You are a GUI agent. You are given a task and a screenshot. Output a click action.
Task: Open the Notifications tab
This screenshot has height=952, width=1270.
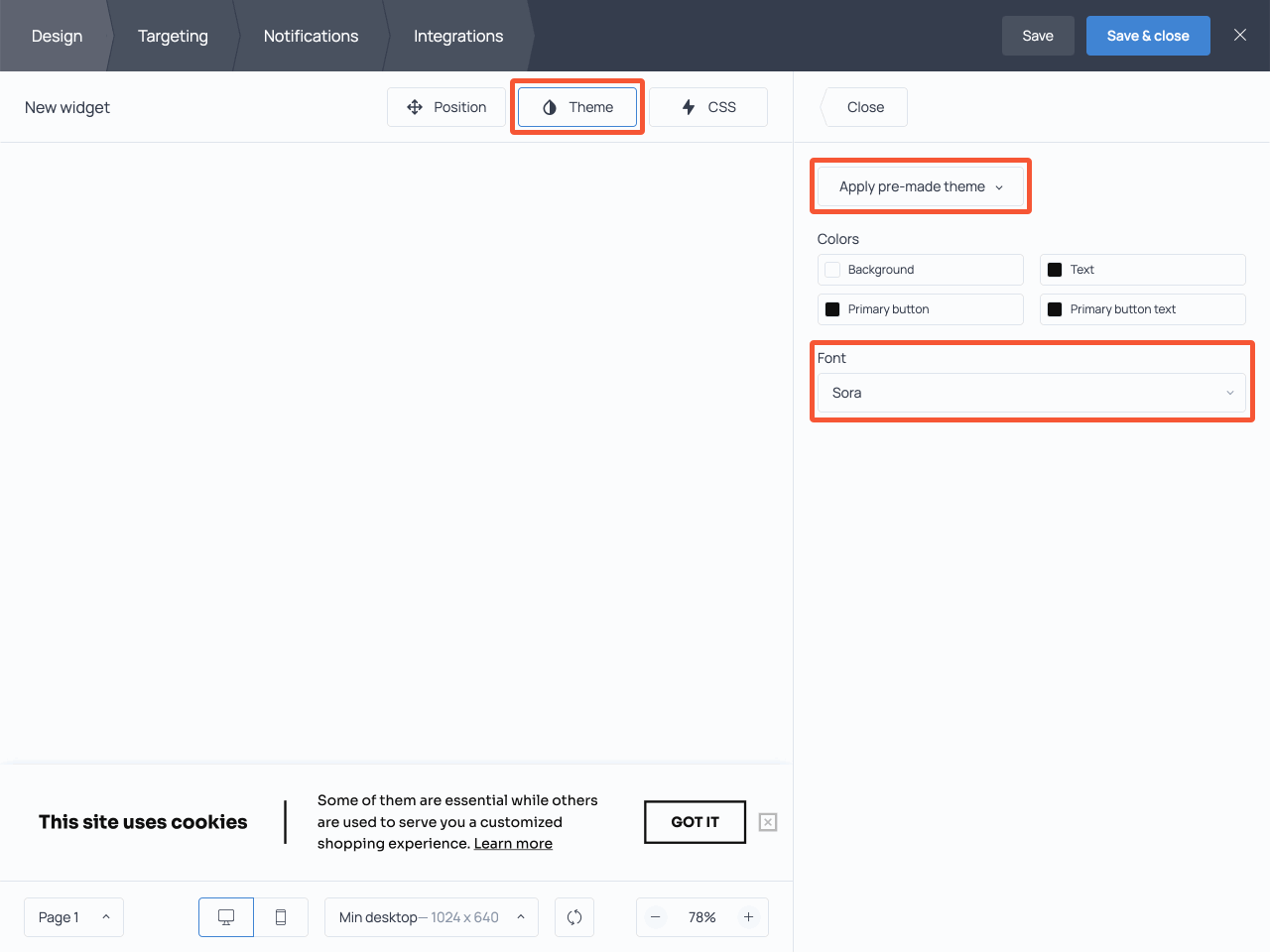(x=311, y=36)
